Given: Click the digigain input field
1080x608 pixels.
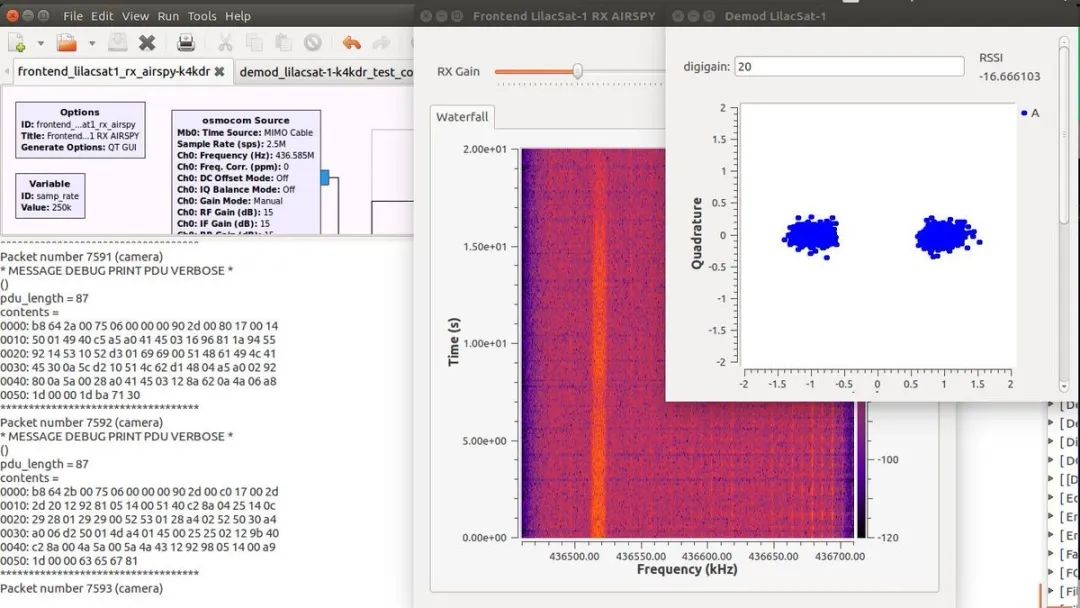Looking at the screenshot, I should tap(849, 67).
